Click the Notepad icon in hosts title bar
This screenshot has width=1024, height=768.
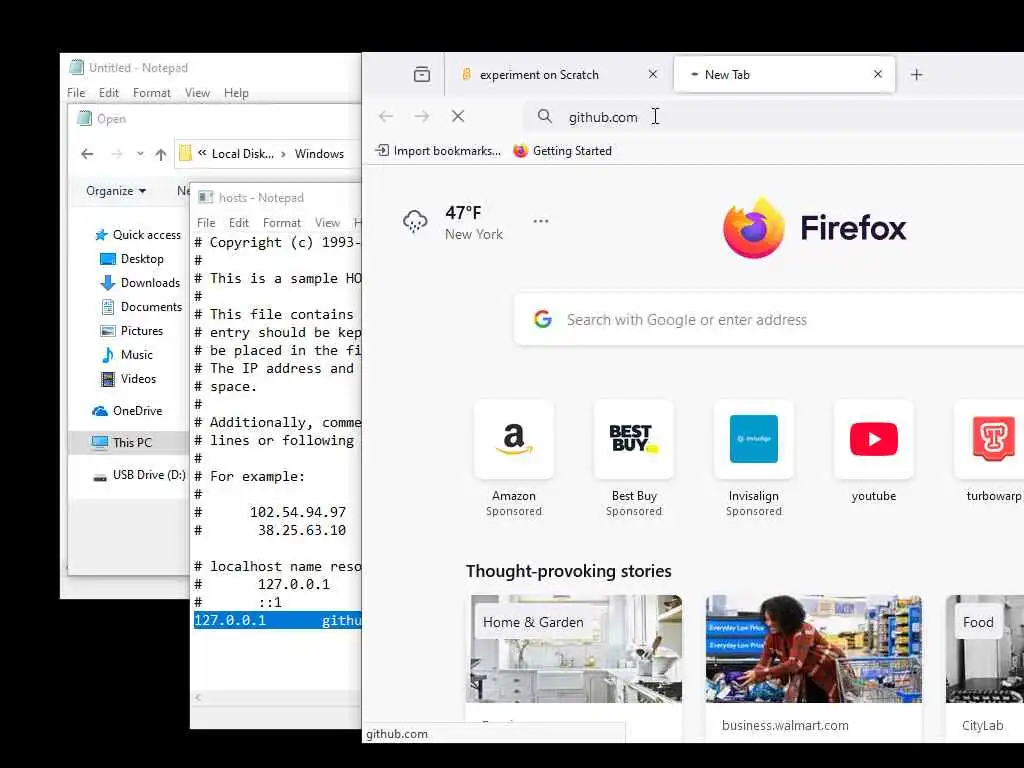point(206,197)
